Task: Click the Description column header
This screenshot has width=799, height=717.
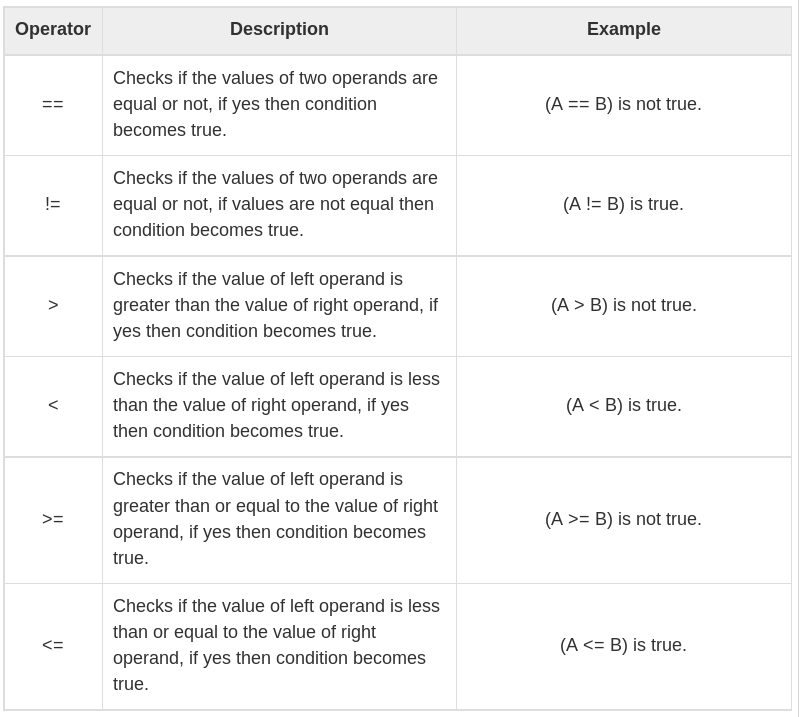Action: coord(279,30)
